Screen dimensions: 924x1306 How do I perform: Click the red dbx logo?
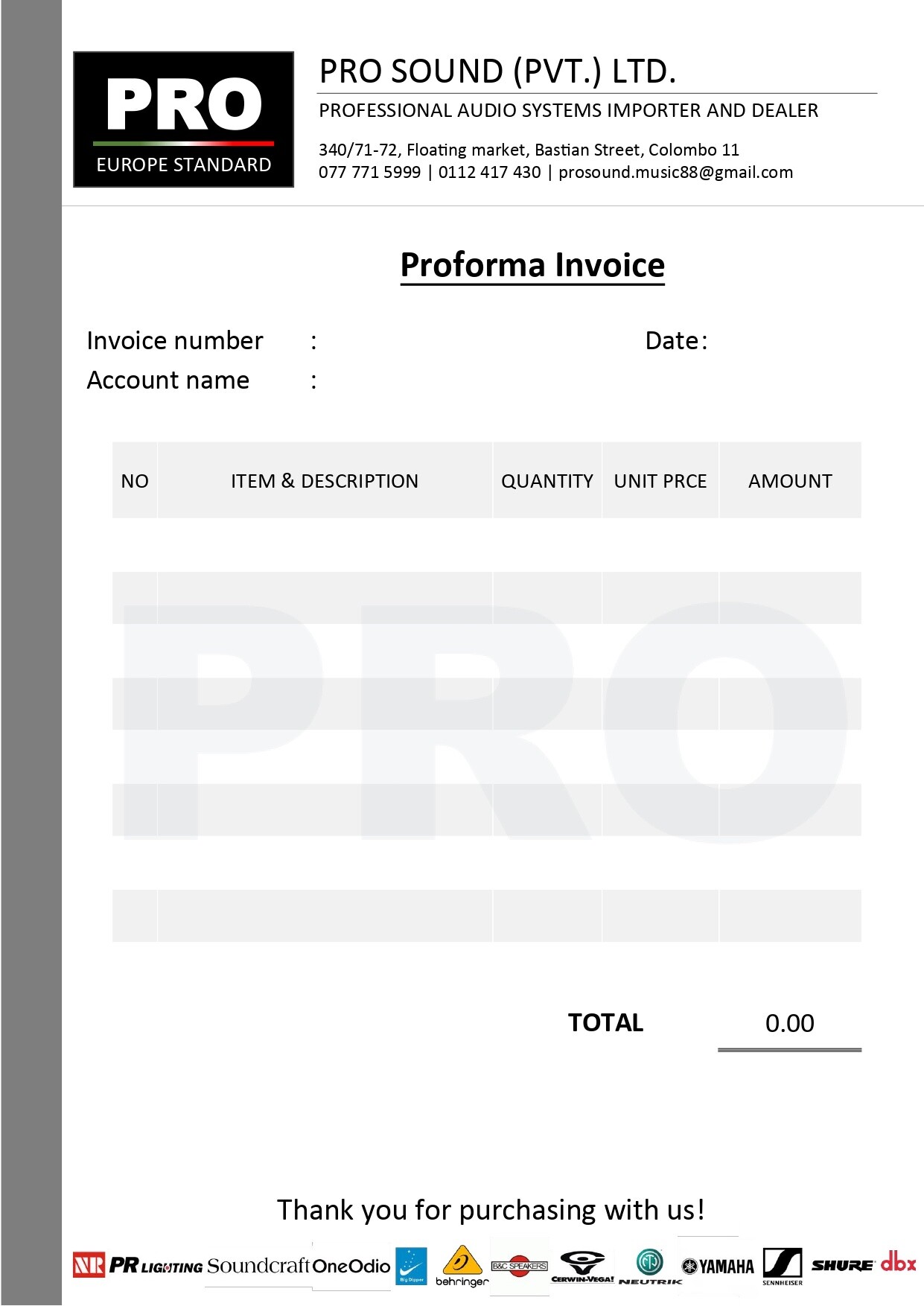click(898, 1263)
